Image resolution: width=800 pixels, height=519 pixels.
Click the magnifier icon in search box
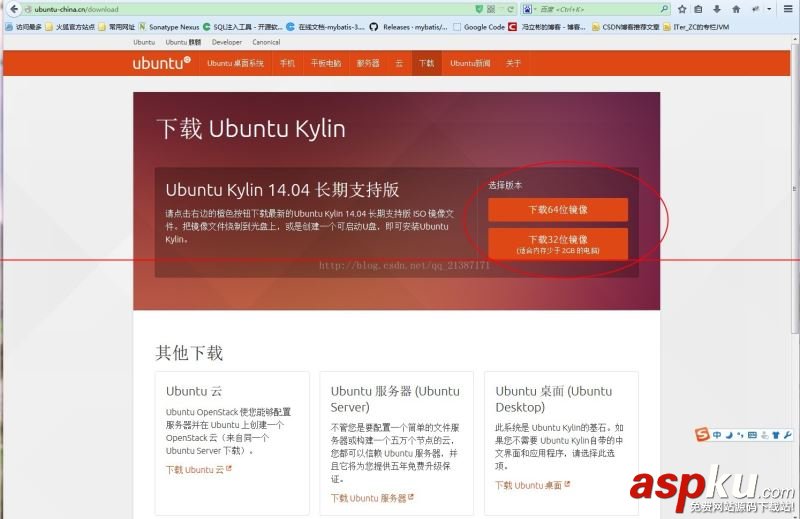click(x=664, y=9)
